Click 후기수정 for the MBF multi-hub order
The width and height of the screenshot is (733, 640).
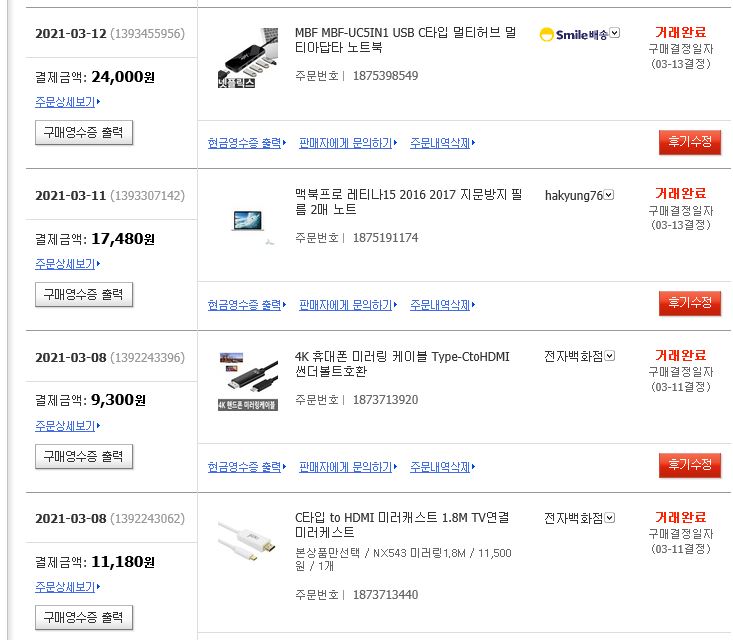[689, 142]
